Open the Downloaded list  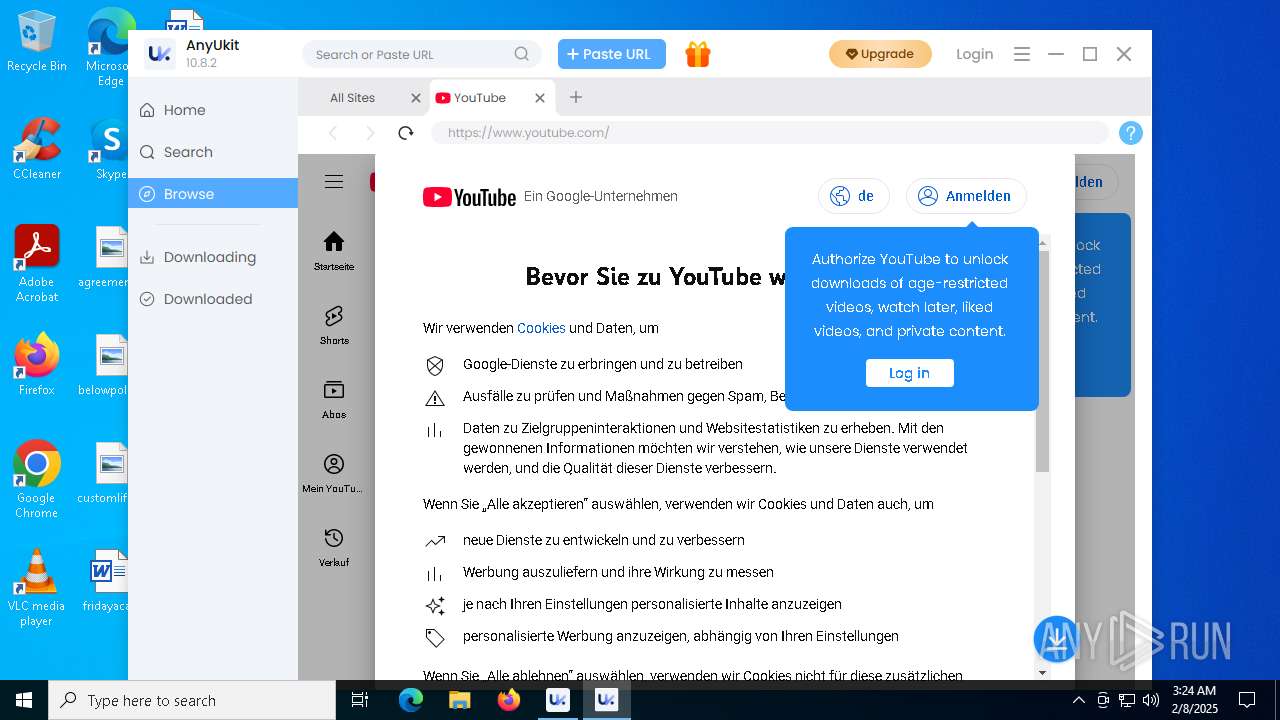click(213, 299)
